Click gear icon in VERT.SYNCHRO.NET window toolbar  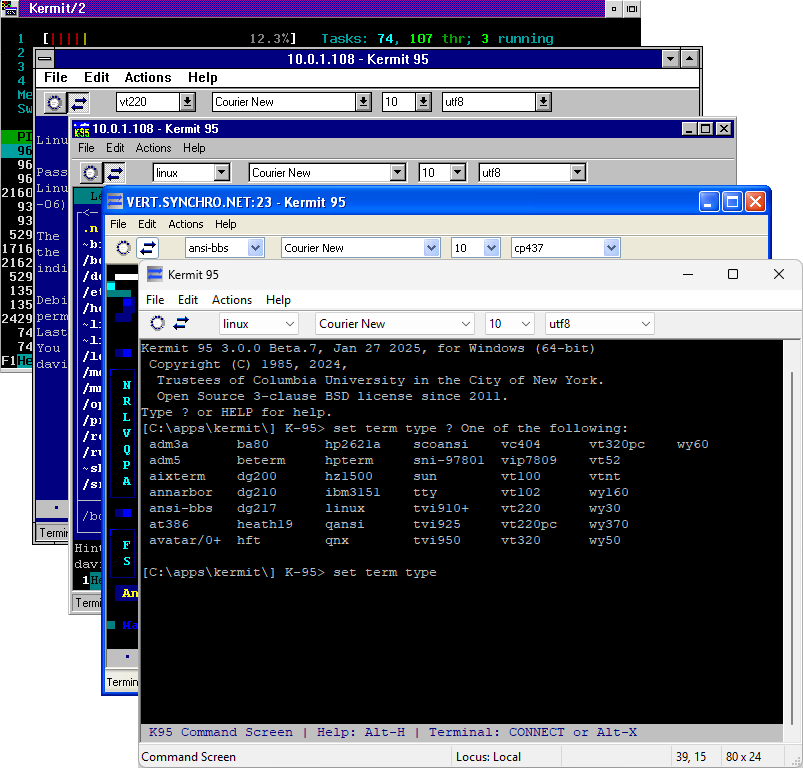coord(123,248)
